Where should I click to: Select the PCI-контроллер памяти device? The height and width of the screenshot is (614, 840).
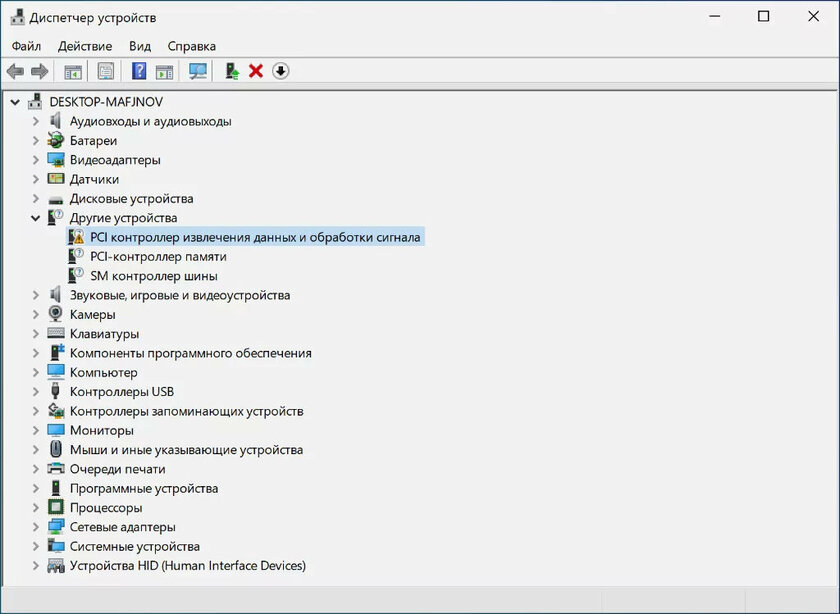point(158,256)
